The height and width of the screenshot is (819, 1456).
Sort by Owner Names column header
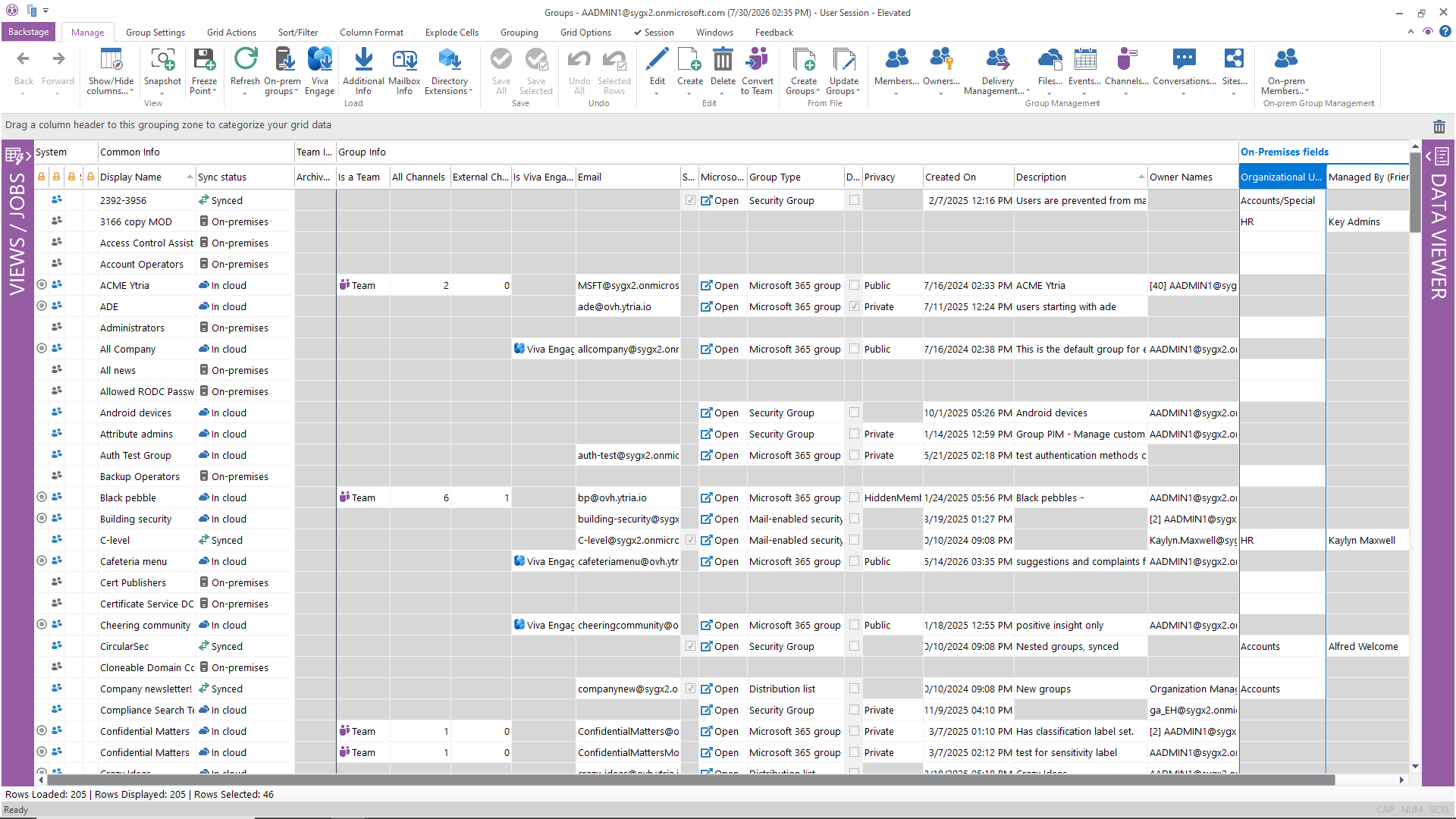1193,177
